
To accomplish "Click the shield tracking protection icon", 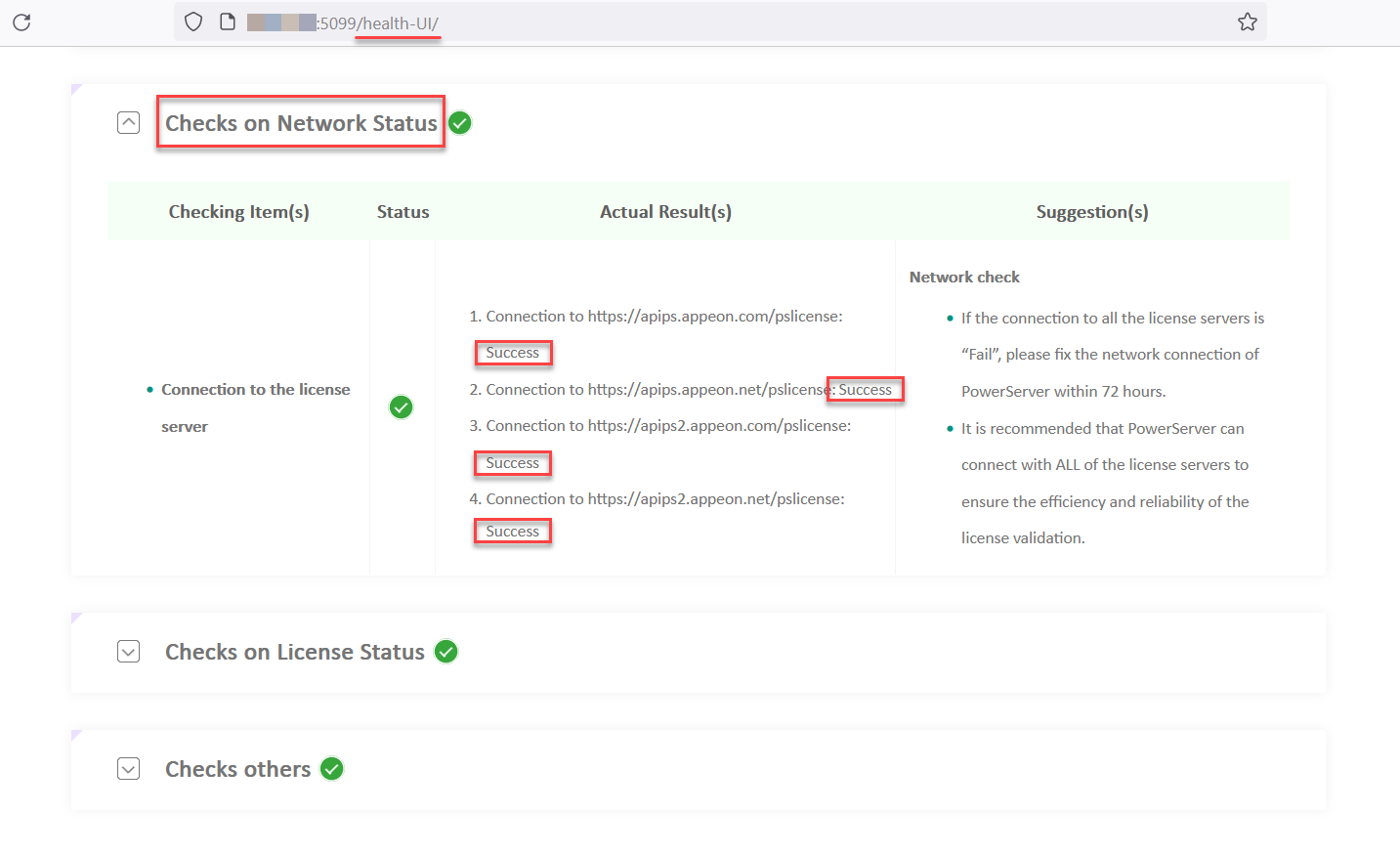I will click(x=193, y=22).
